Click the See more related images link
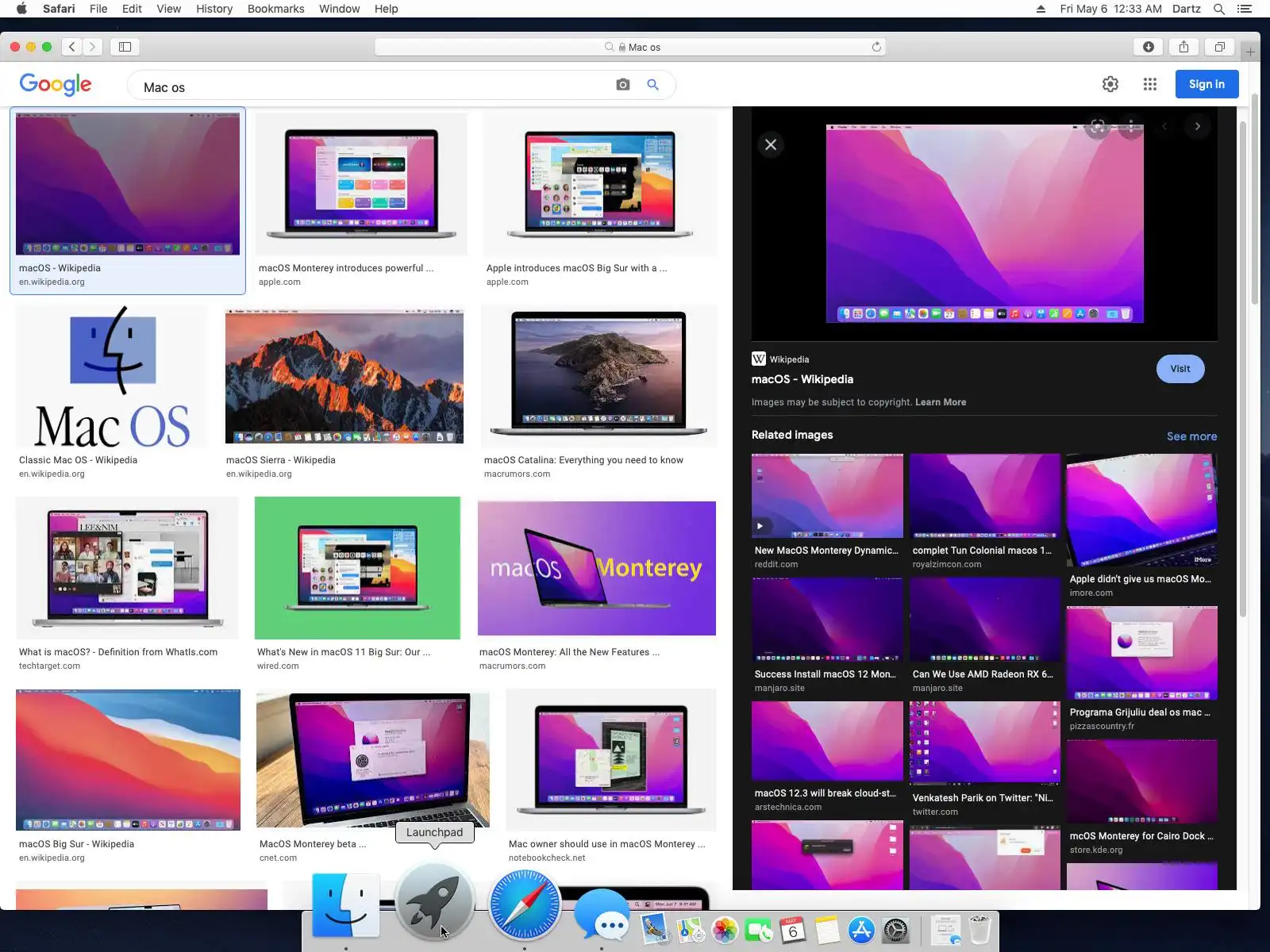Screen dimensions: 1270x952 tap(1191, 436)
